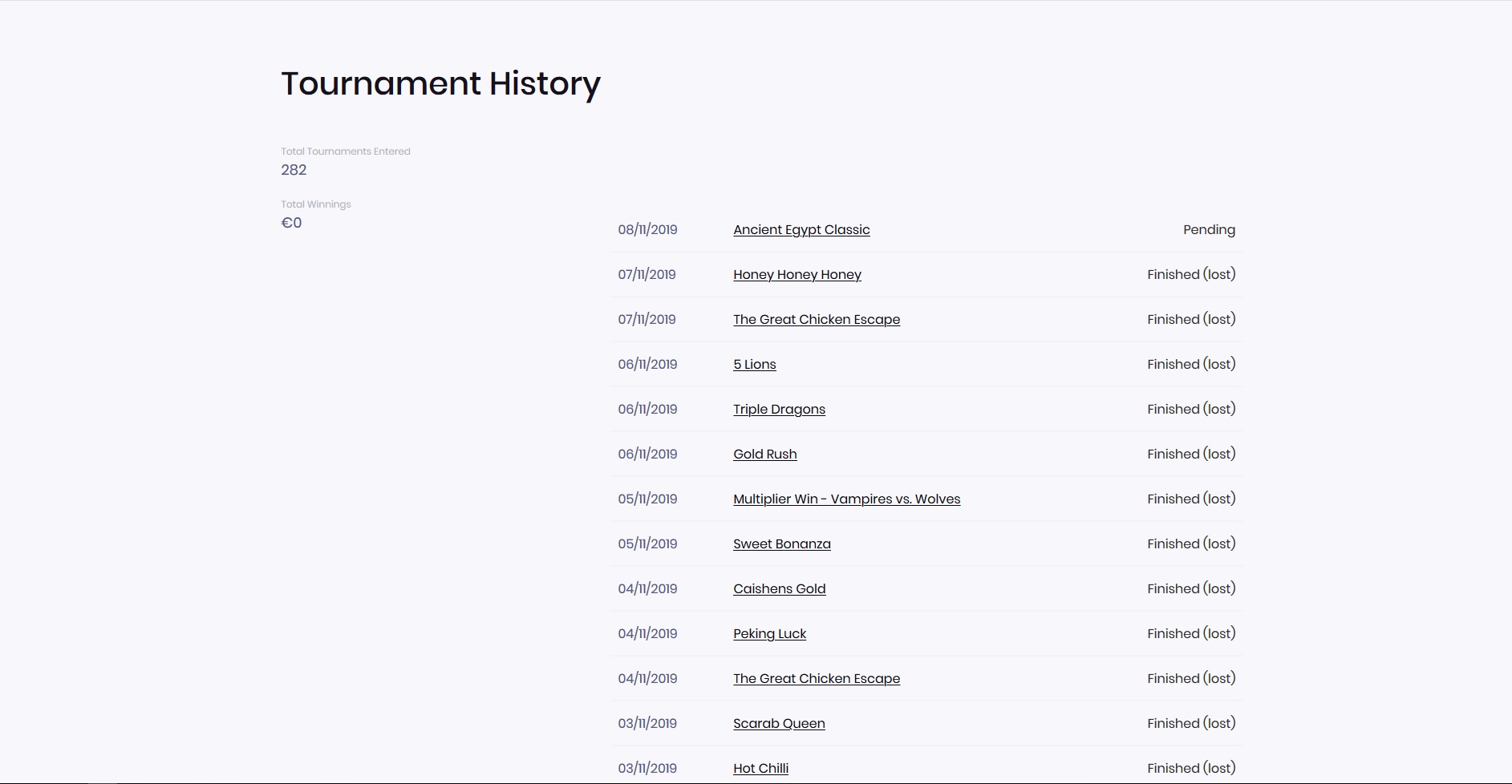Open the Caishens Gold tournament link
This screenshot has width=1512, height=784.
tap(779, 589)
